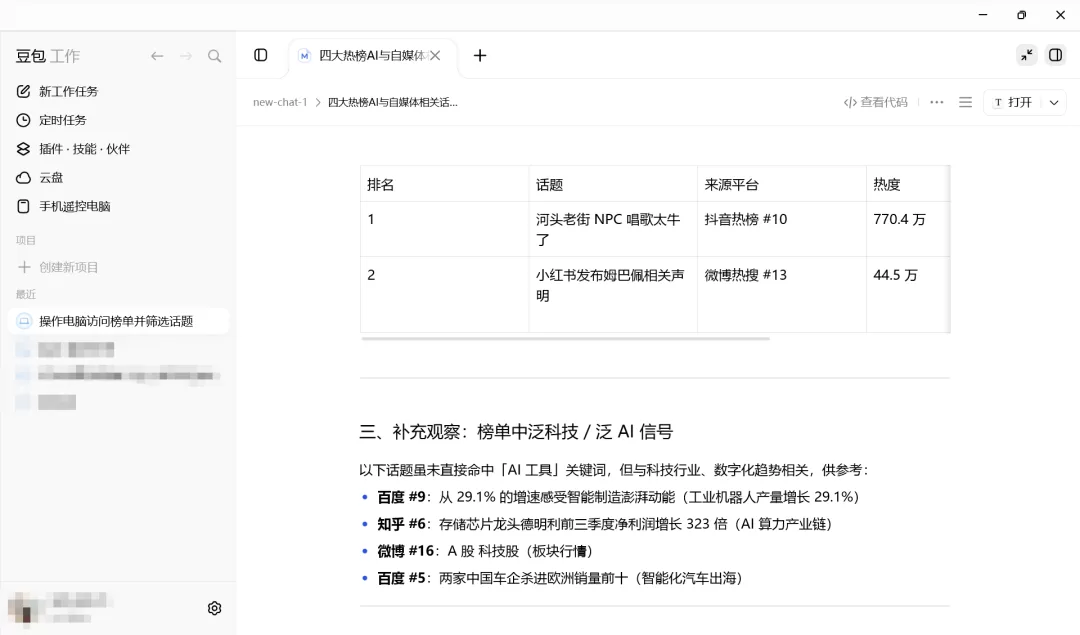Go back with the left arrow icon

[x=157, y=56]
